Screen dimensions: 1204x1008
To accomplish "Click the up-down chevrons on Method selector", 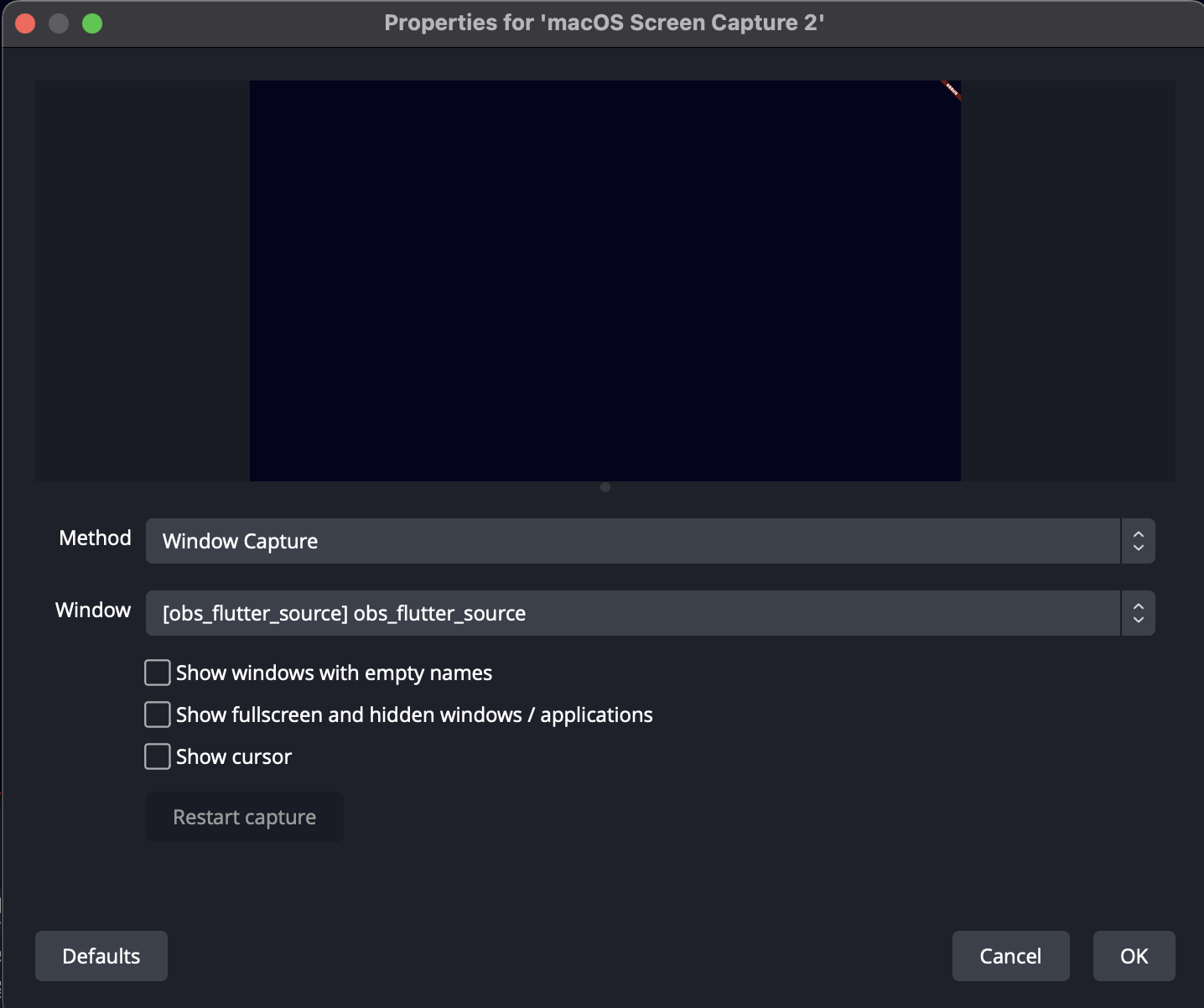I will [1138, 541].
